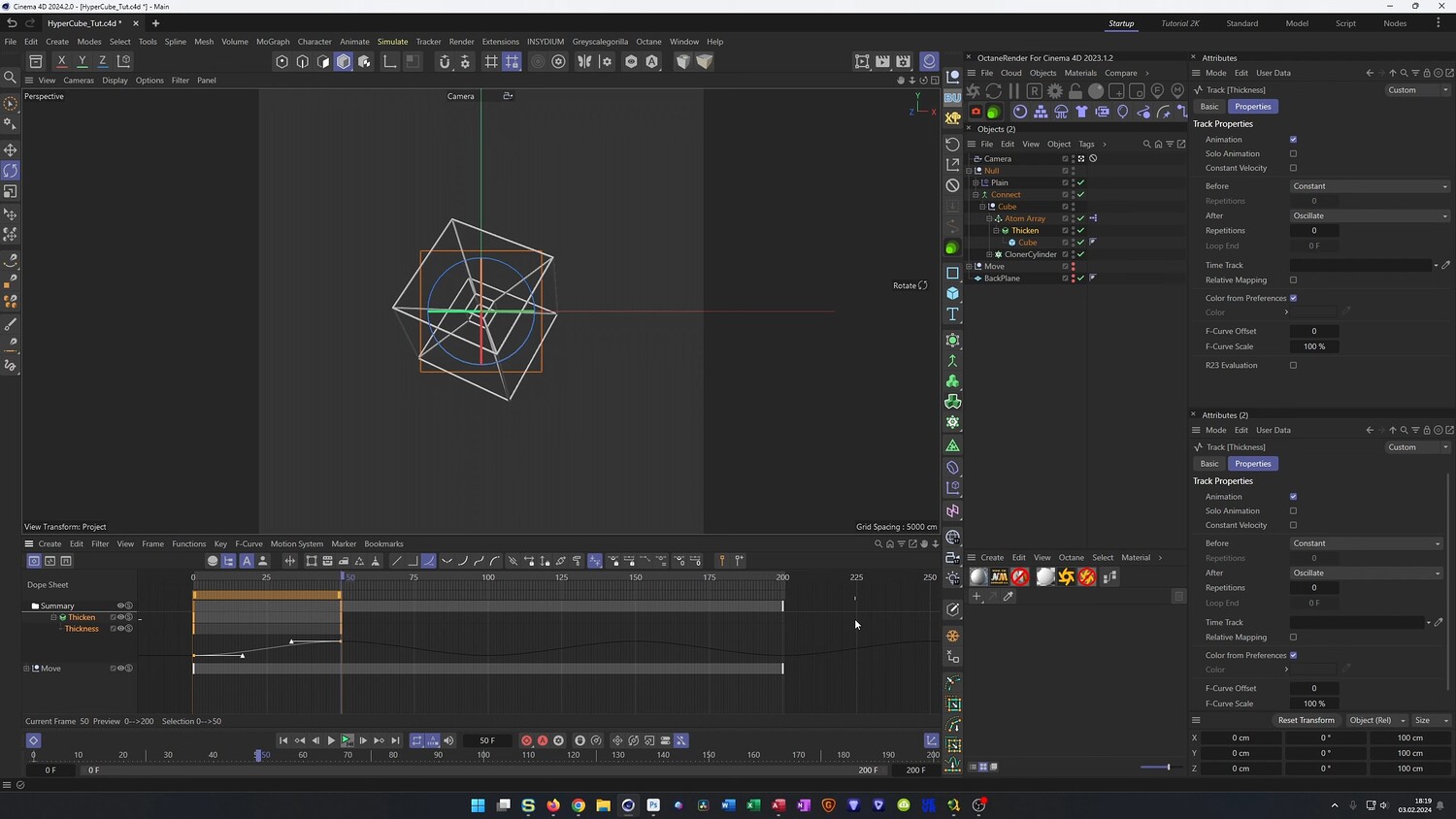The height and width of the screenshot is (819, 1456).
Task: Click the back arrow in upper Attributes panel
Action: pyautogui.click(x=1370, y=73)
